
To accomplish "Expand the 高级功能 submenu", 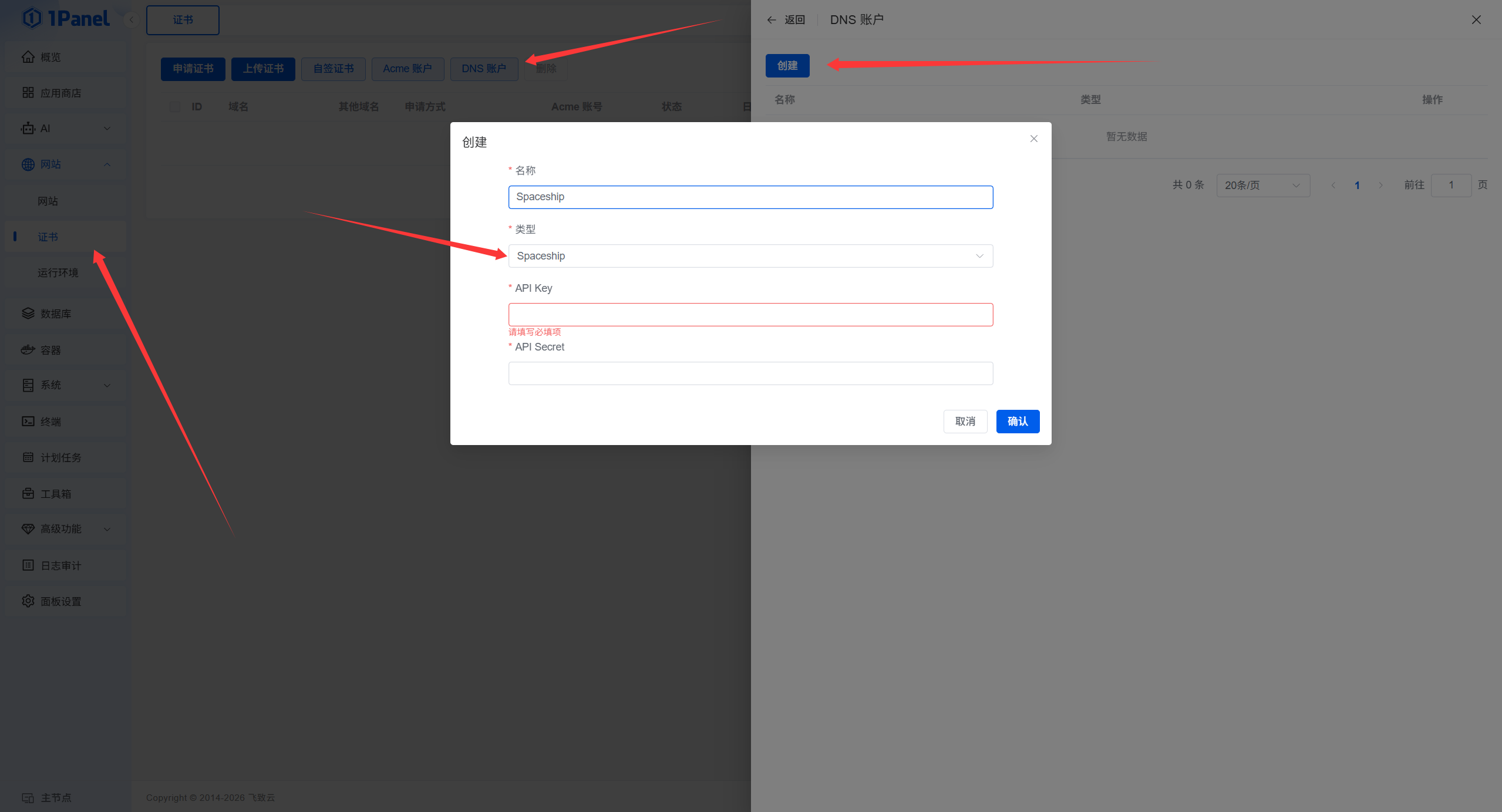I will pyautogui.click(x=107, y=529).
